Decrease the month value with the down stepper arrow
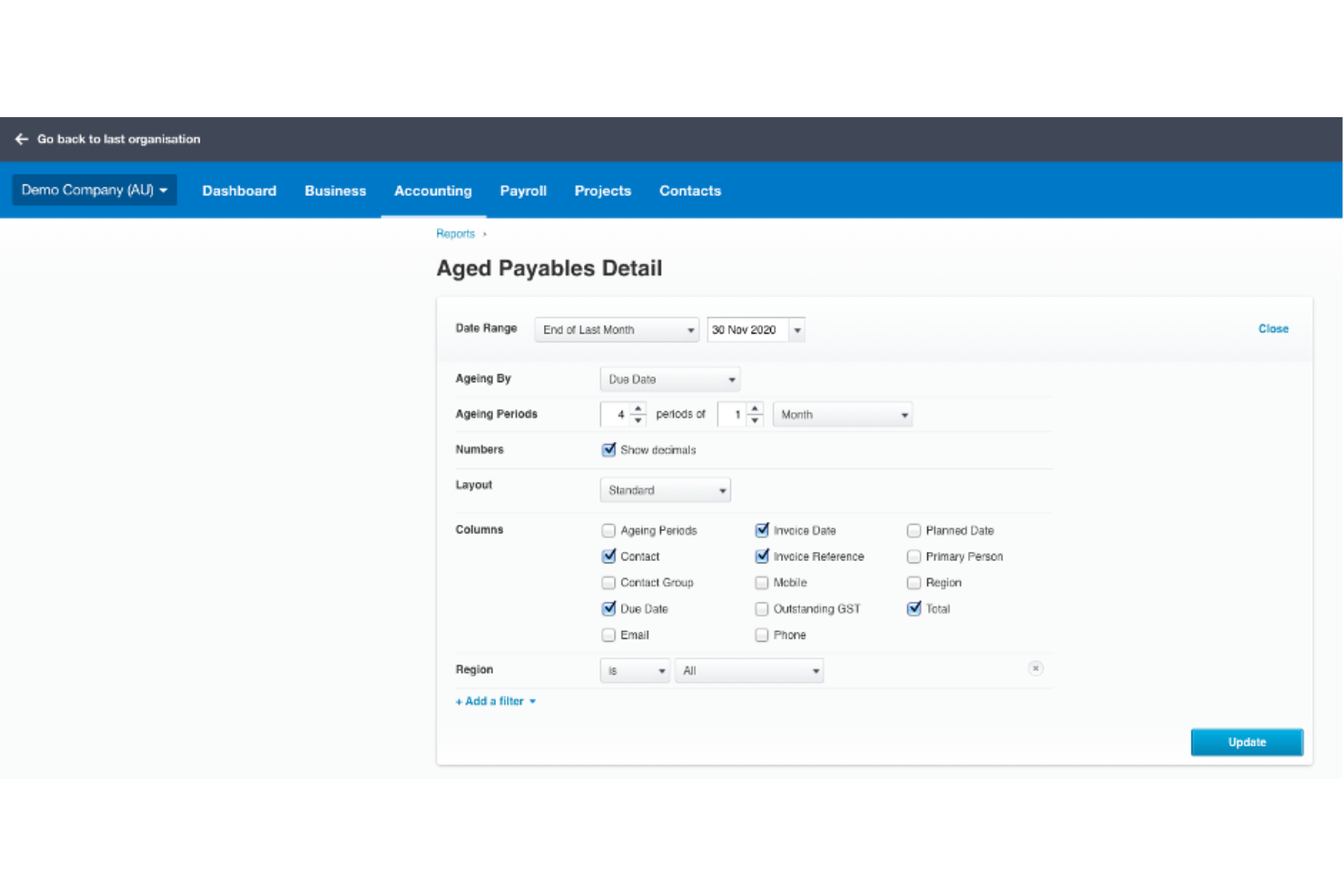Image resolution: width=1344 pixels, height=896 pixels. [x=755, y=418]
